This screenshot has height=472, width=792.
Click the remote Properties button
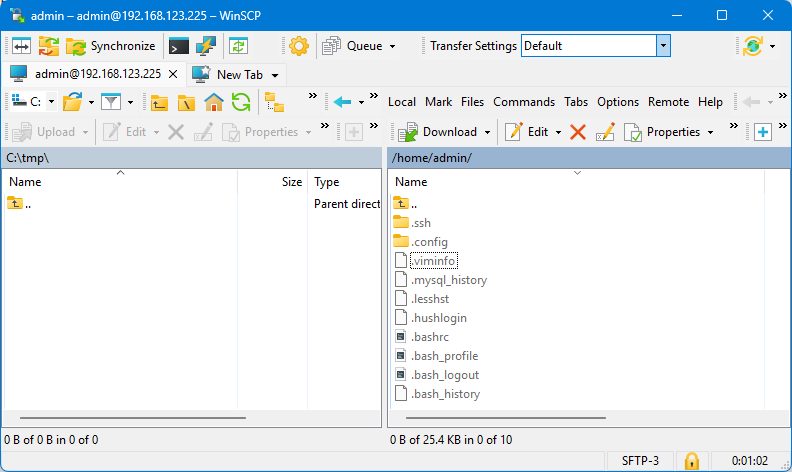(662, 132)
